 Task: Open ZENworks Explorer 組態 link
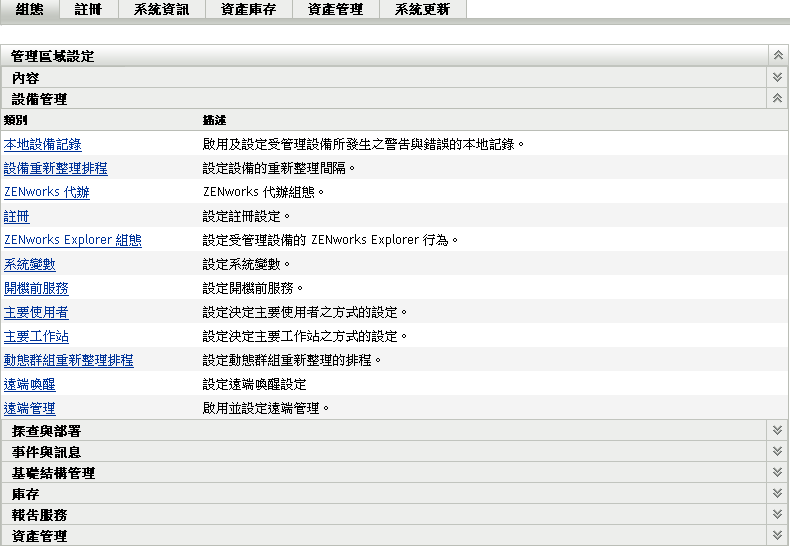[73, 240]
